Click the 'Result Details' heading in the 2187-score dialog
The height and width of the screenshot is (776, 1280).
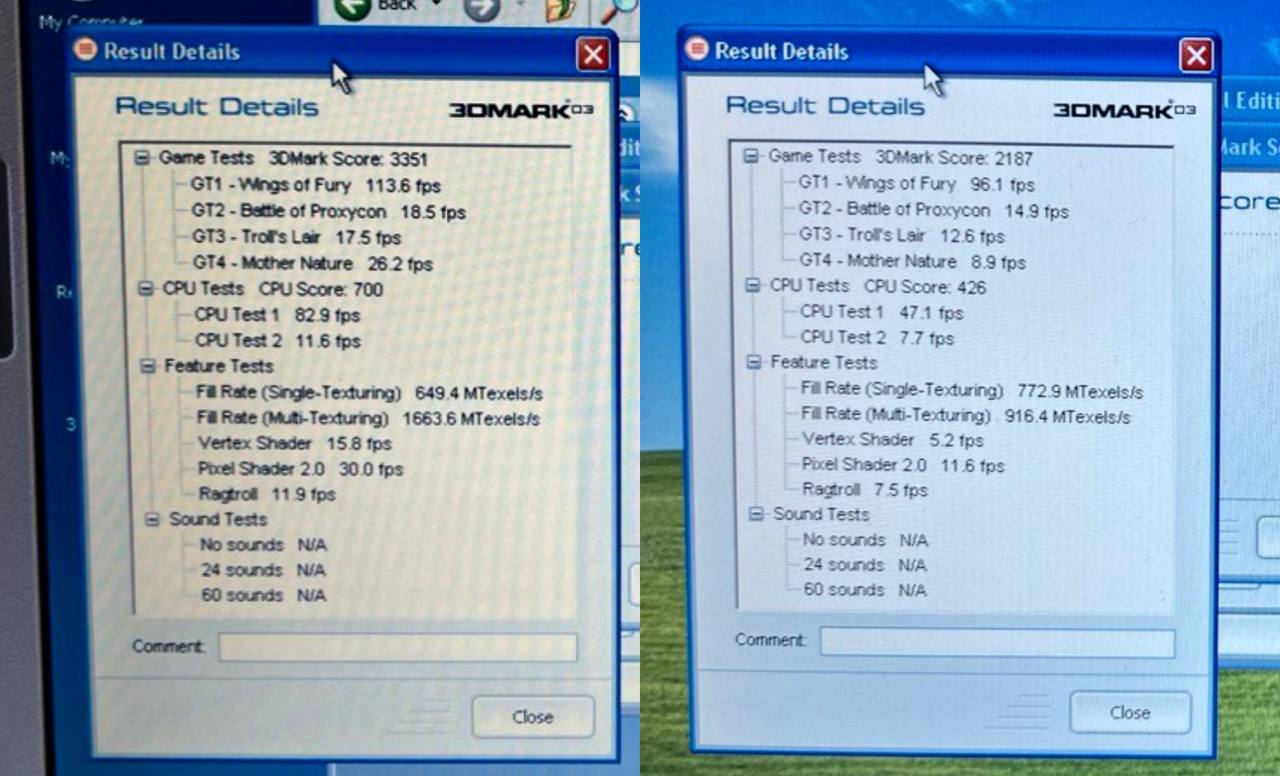click(x=826, y=105)
